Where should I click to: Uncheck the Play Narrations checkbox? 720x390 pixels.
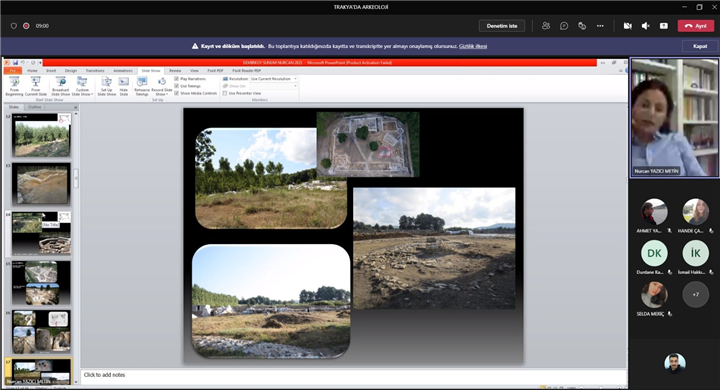(x=177, y=79)
